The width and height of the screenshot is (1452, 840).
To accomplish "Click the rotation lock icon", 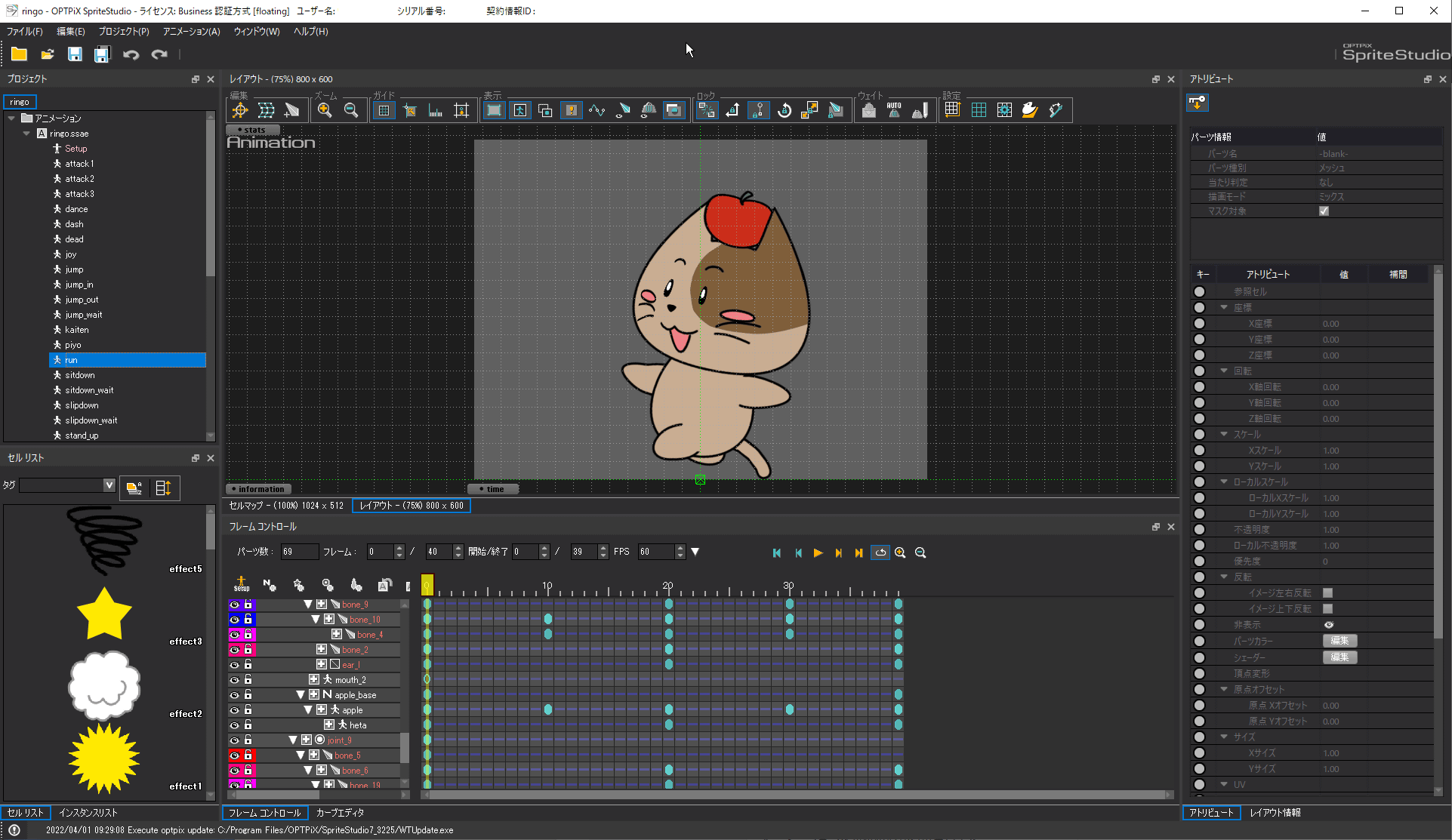I will tap(784, 110).
